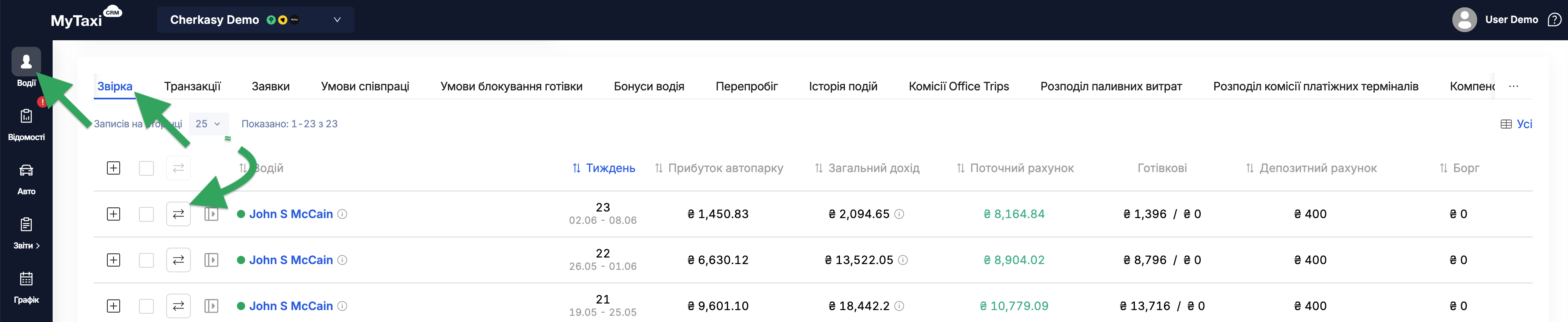1568x322 pixels.
Task: Check the checkbox for week 21 row
Action: [146, 306]
